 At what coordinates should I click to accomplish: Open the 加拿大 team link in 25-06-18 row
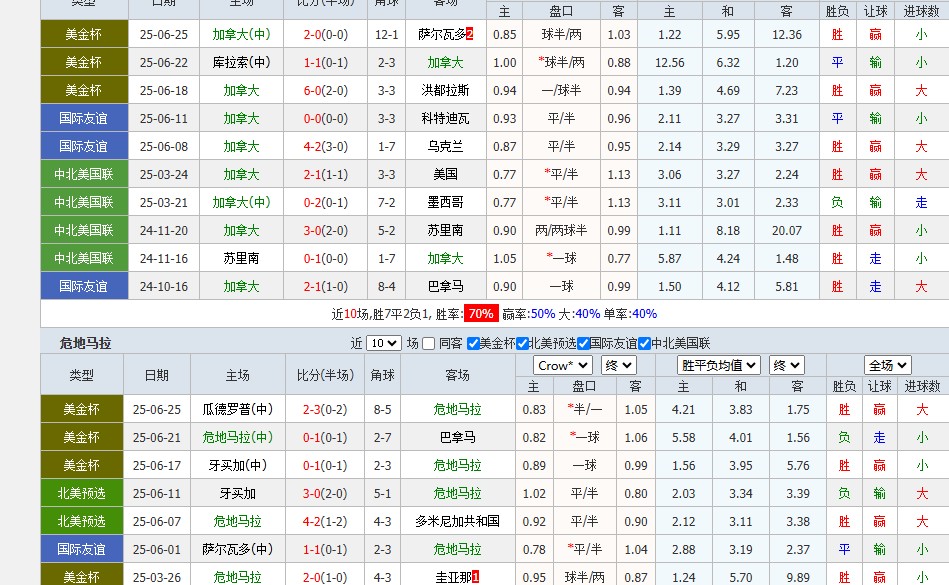[240, 89]
